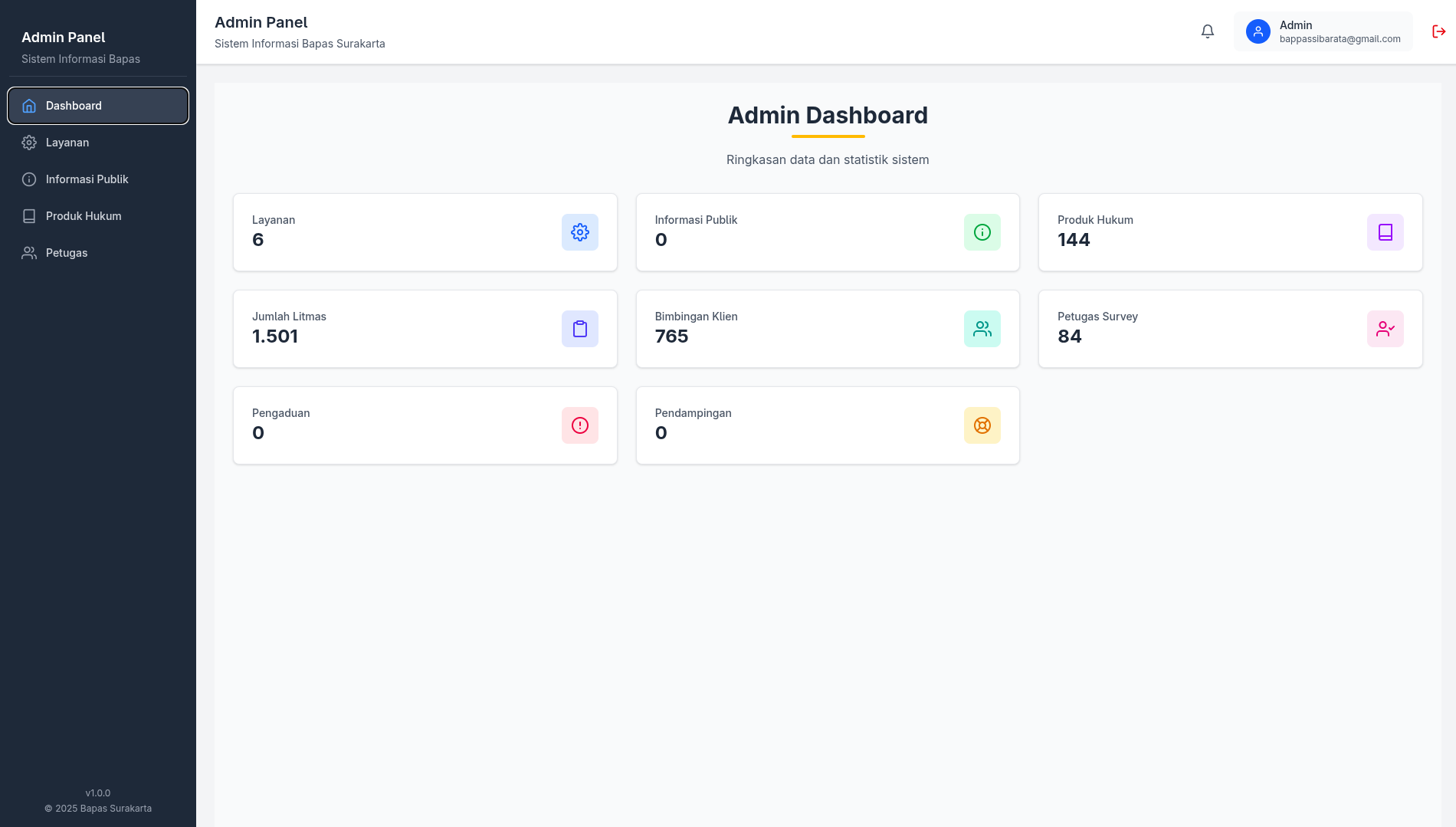Click the Admin Dashboard heading
The image size is (1456, 827).
pos(828,115)
